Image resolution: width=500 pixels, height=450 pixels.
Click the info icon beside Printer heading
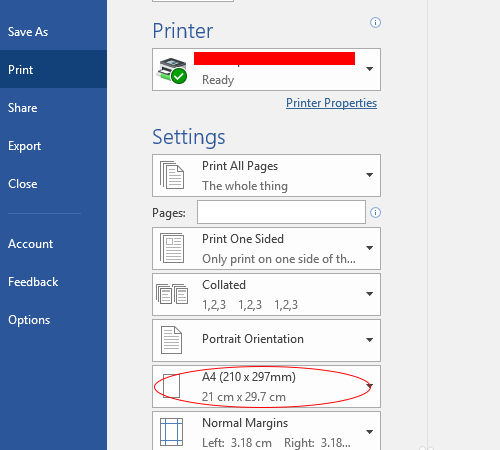(375, 23)
